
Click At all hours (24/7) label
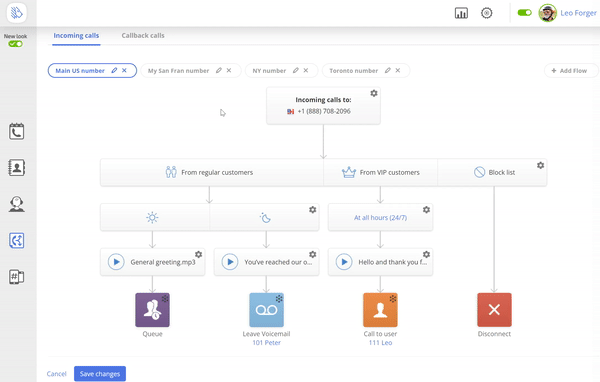click(380, 218)
